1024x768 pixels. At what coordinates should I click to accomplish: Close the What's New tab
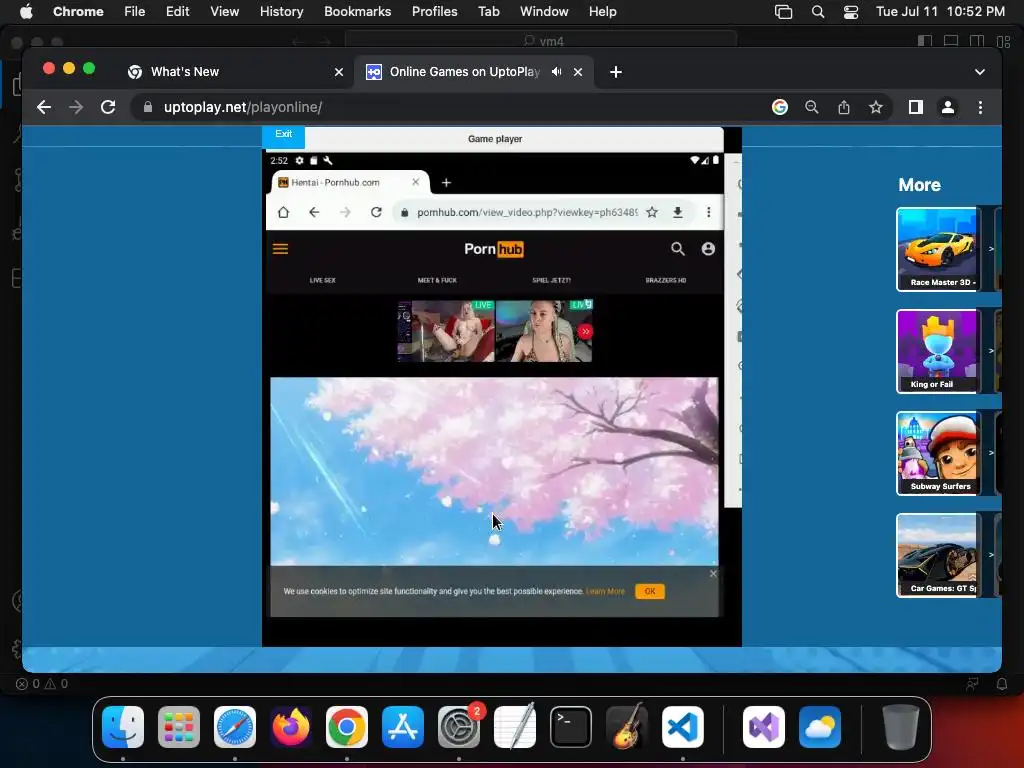click(x=339, y=72)
